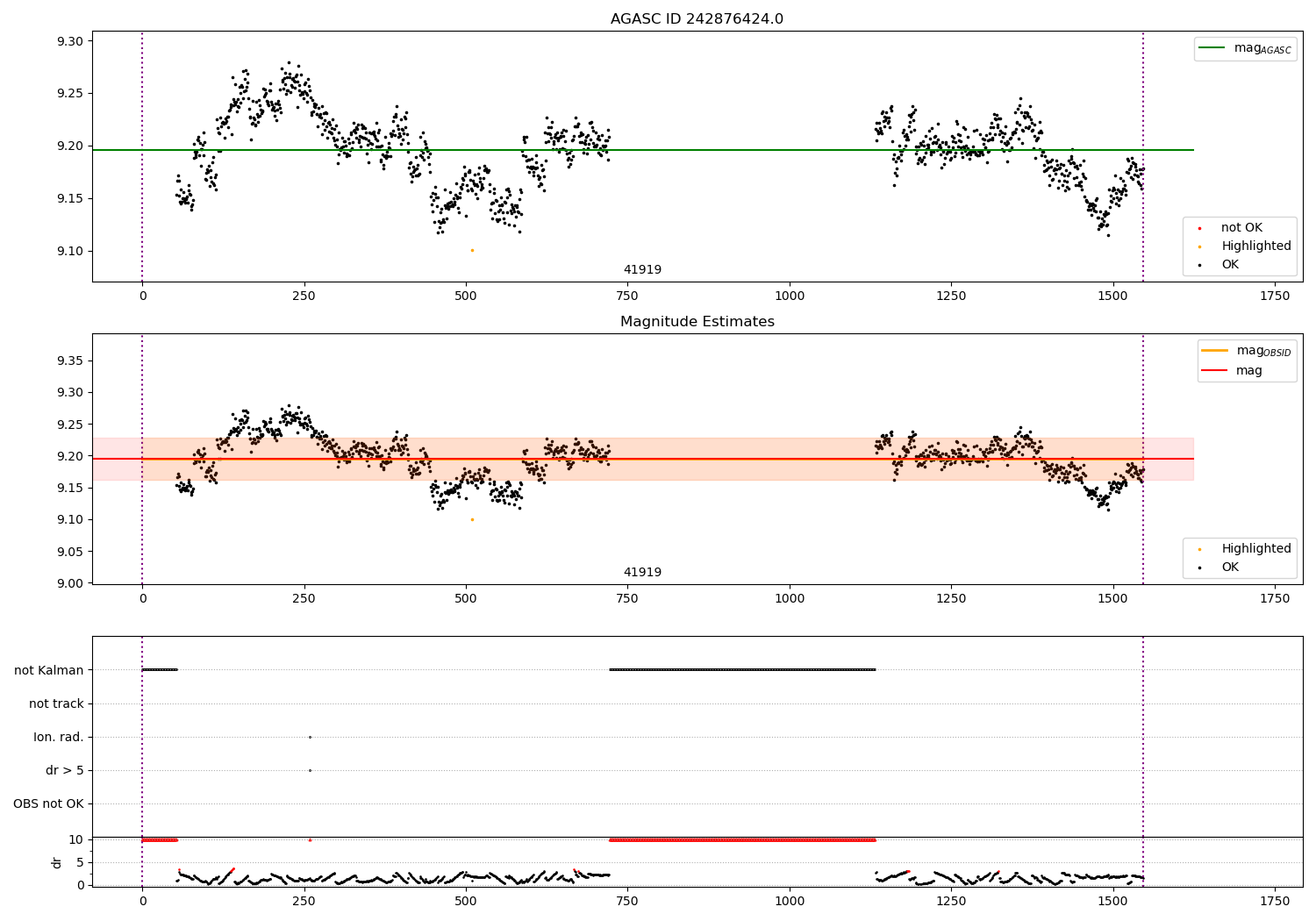This screenshot has width=1316, height=921.
Task: Click the '250' x-tick of bottom plot
Action: (x=304, y=901)
